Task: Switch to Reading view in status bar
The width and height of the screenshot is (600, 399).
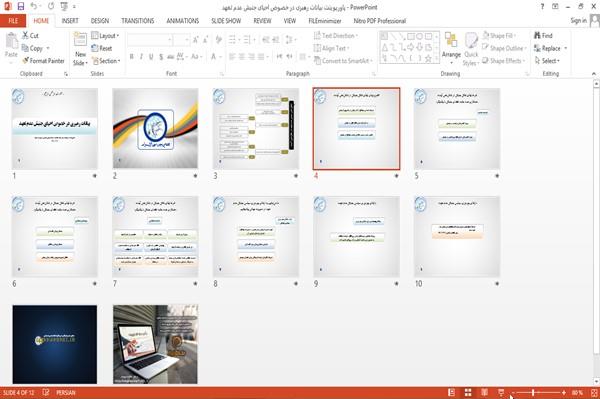Action: point(484,392)
